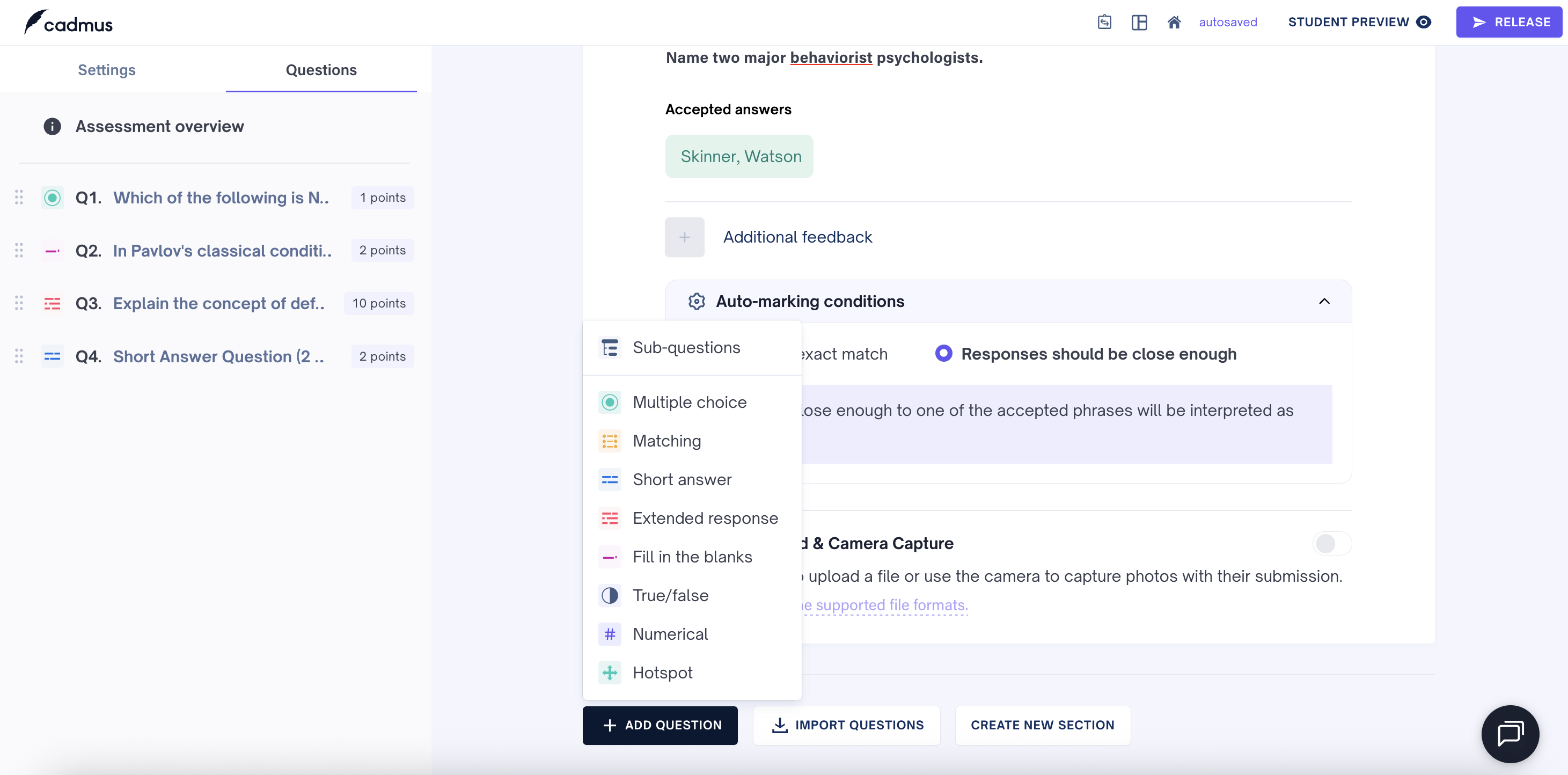
Task: Click the home icon in top bar
Action: click(1174, 23)
